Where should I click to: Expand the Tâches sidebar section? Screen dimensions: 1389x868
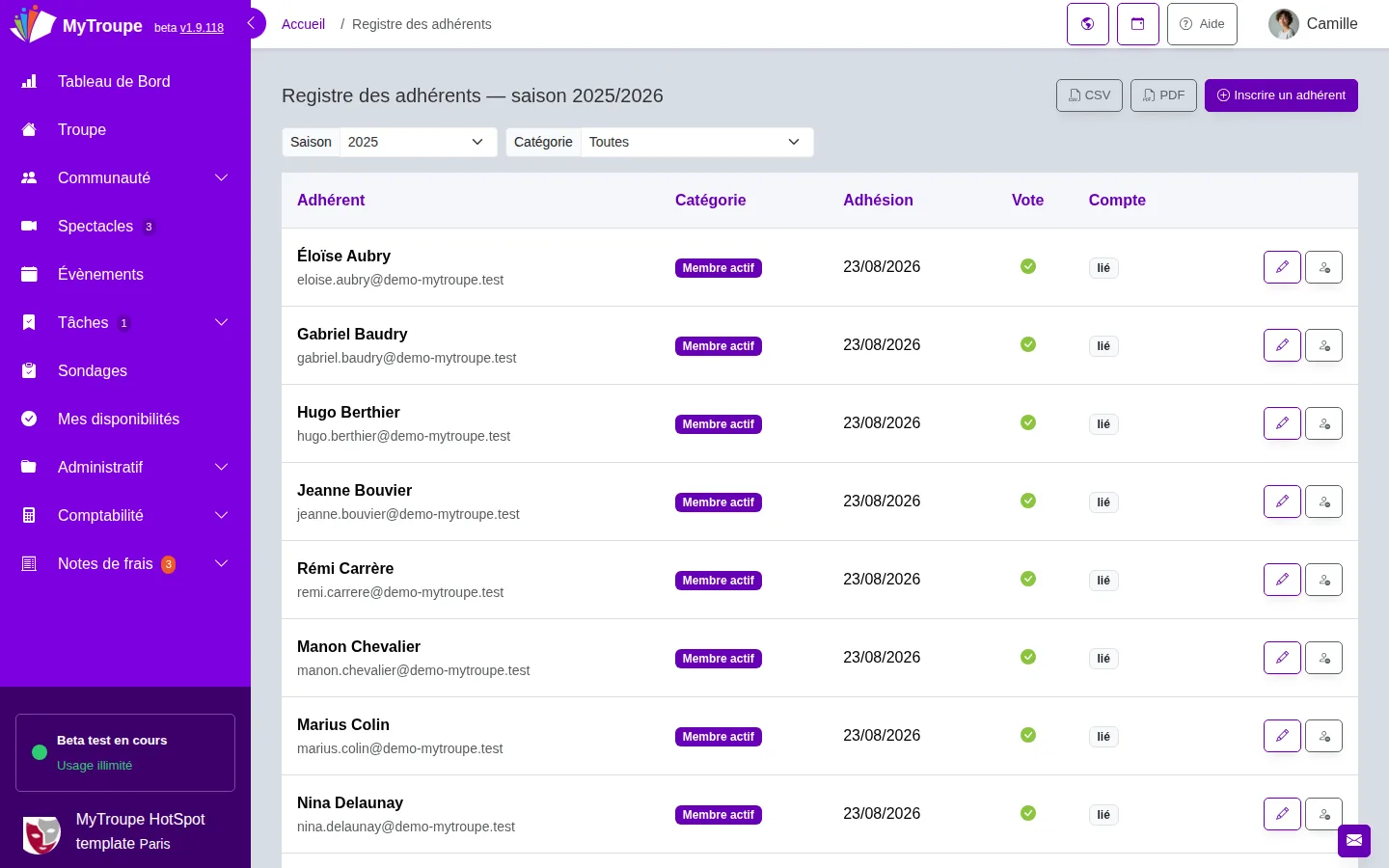tap(125, 322)
